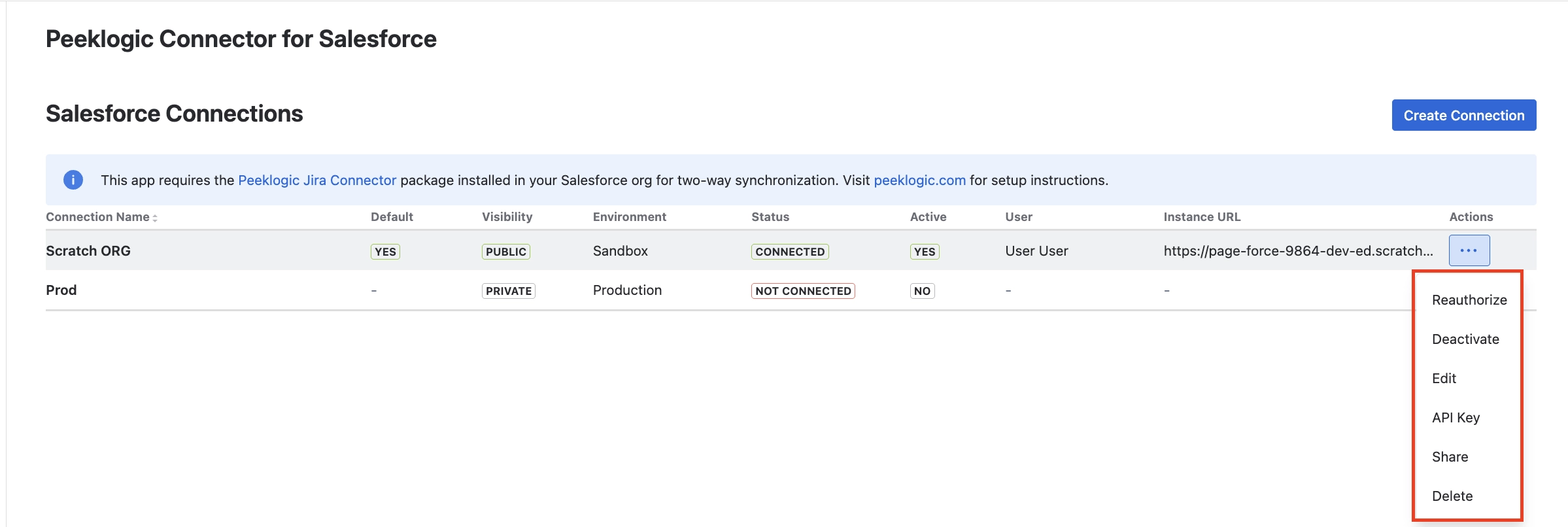Click the NOT CONNECTED status badge

click(x=803, y=291)
